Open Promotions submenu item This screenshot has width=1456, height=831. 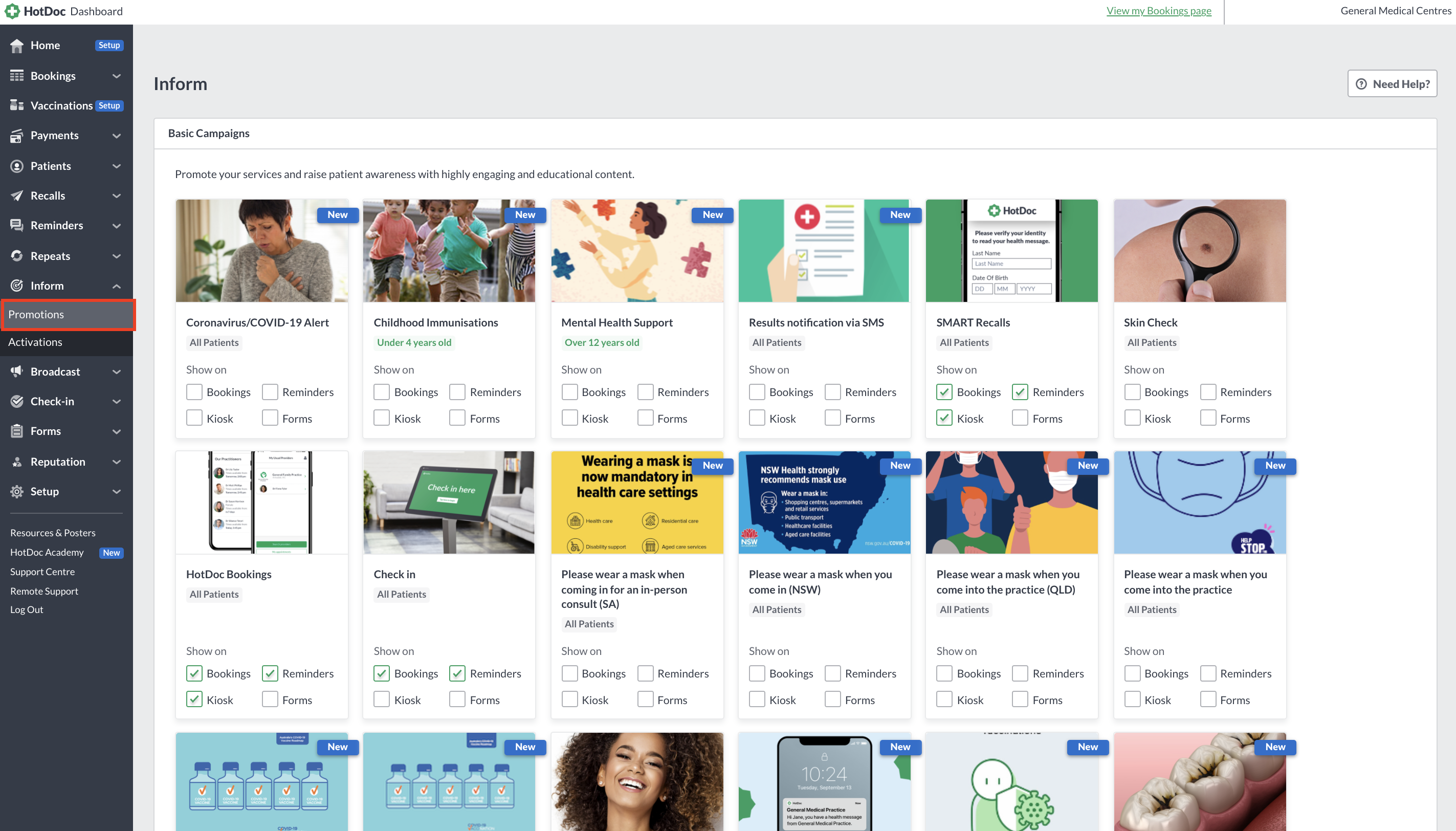click(x=67, y=315)
